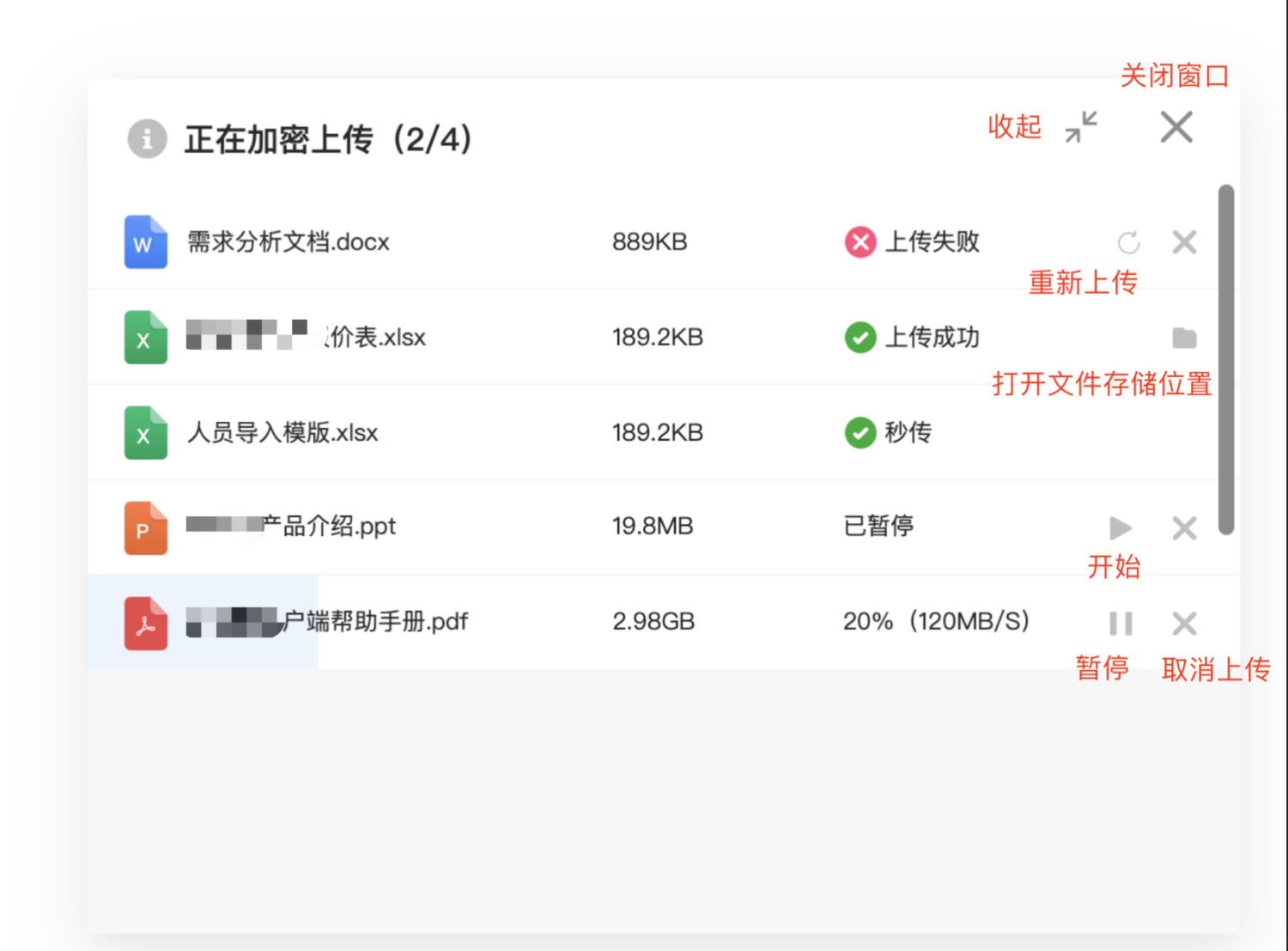1288x951 pixels.
Task: Click the 上传失败 status text
Action: tap(933, 242)
